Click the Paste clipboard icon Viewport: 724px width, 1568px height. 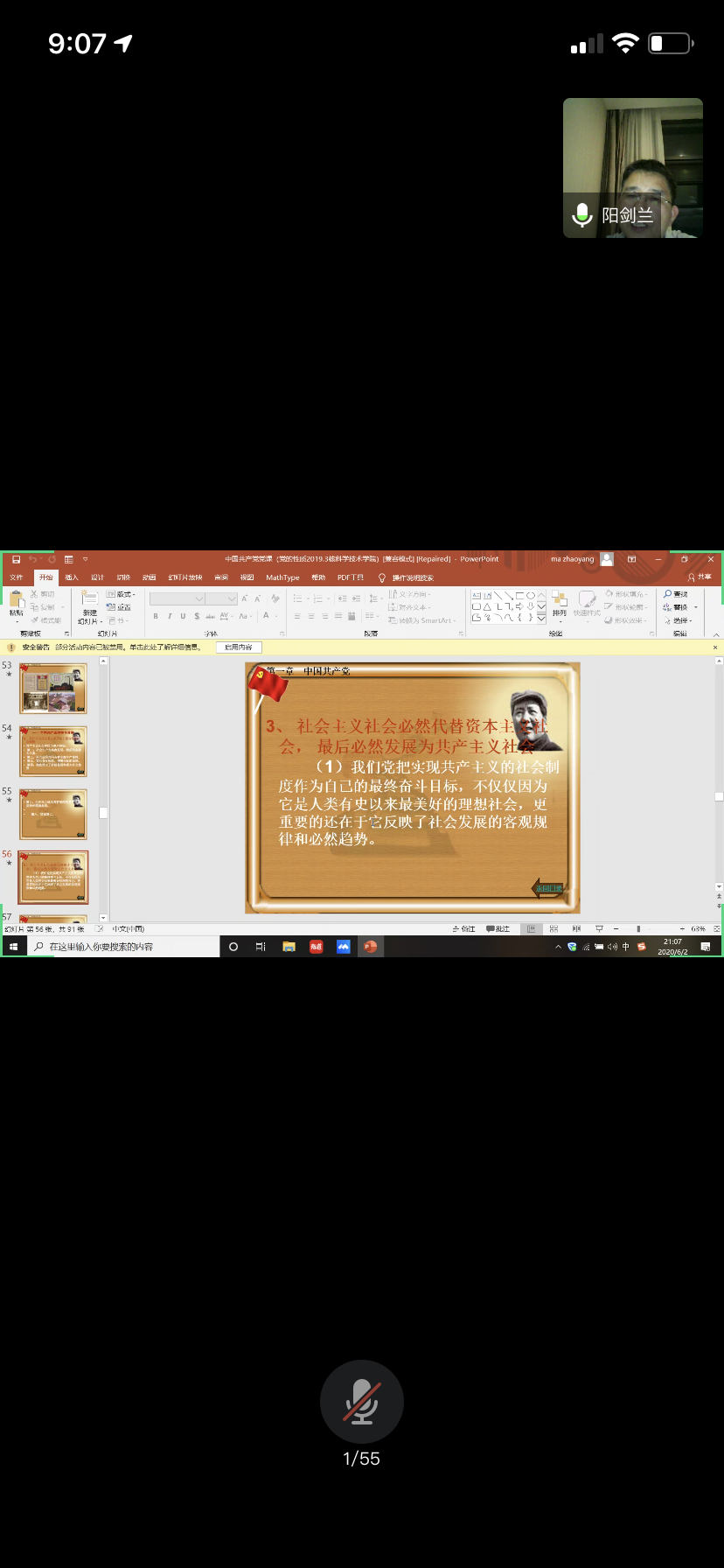[16, 600]
